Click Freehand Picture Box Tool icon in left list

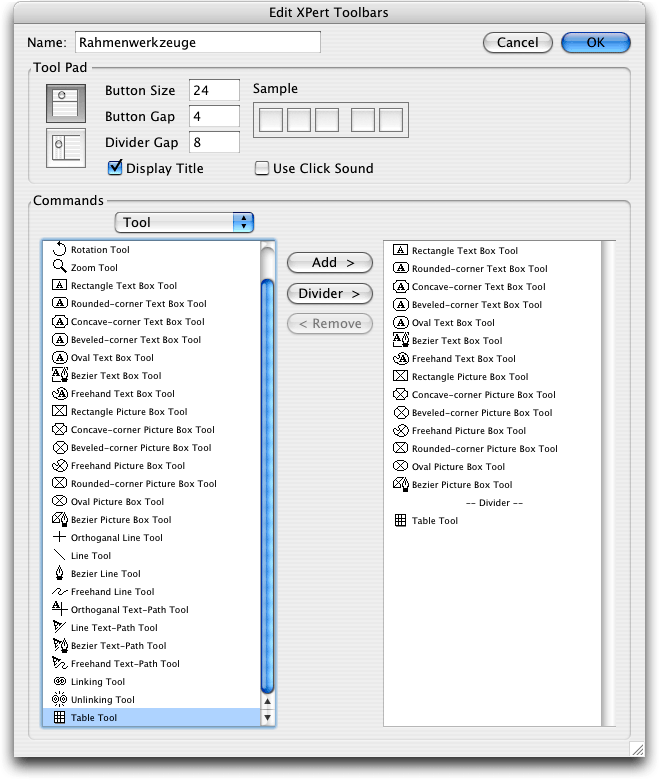tap(59, 465)
